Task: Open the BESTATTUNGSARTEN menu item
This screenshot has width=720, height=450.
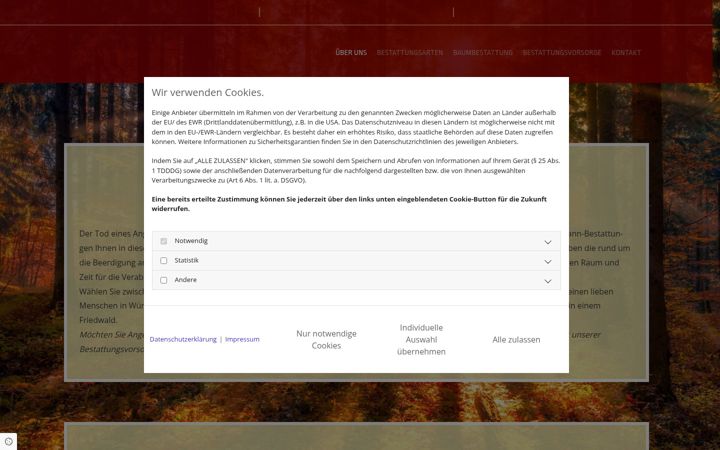Action: point(410,52)
